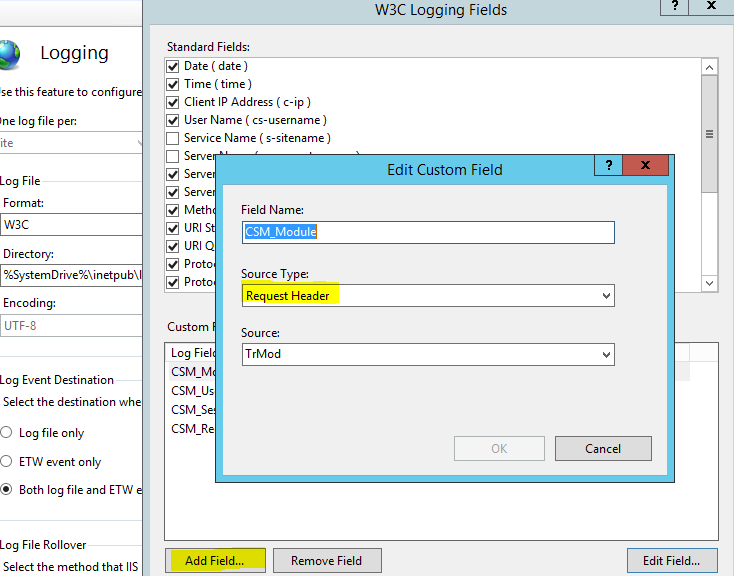Toggle the Time ( time ) checkbox
The height and width of the screenshot is (576, 734).
(x=173, y=84)
